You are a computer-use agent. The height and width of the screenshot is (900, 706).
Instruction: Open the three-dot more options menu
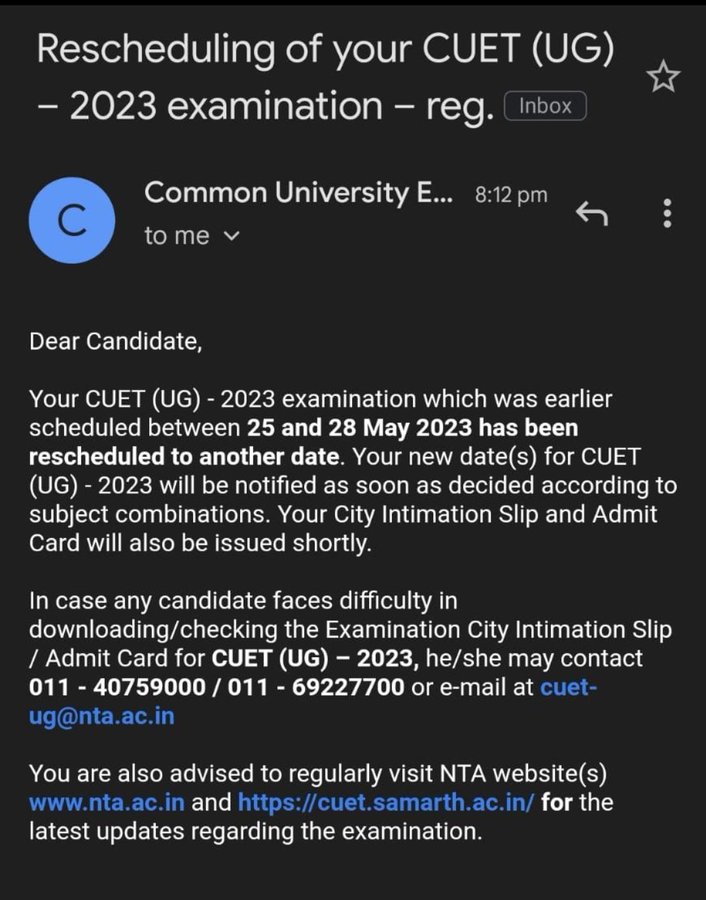(x=667, y=213)
